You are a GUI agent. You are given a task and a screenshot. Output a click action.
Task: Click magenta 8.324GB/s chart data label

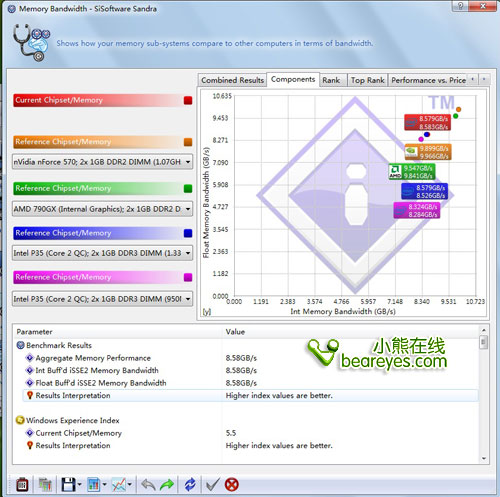tap(417, 210)
